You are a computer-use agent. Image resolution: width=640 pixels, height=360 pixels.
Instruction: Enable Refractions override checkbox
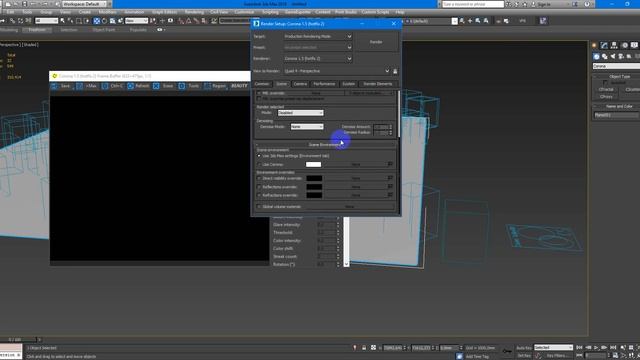[x=259, y=196]
